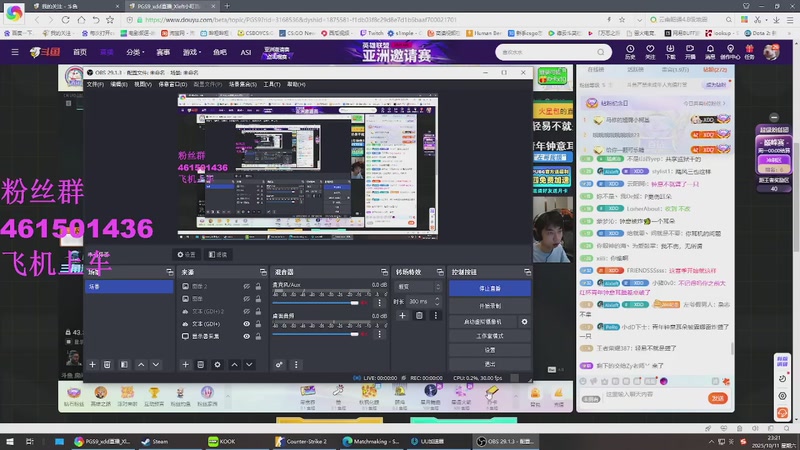Open advanced audio properties gears in mixer
Screen dimensions: 800x450
(x=279, y=364)
